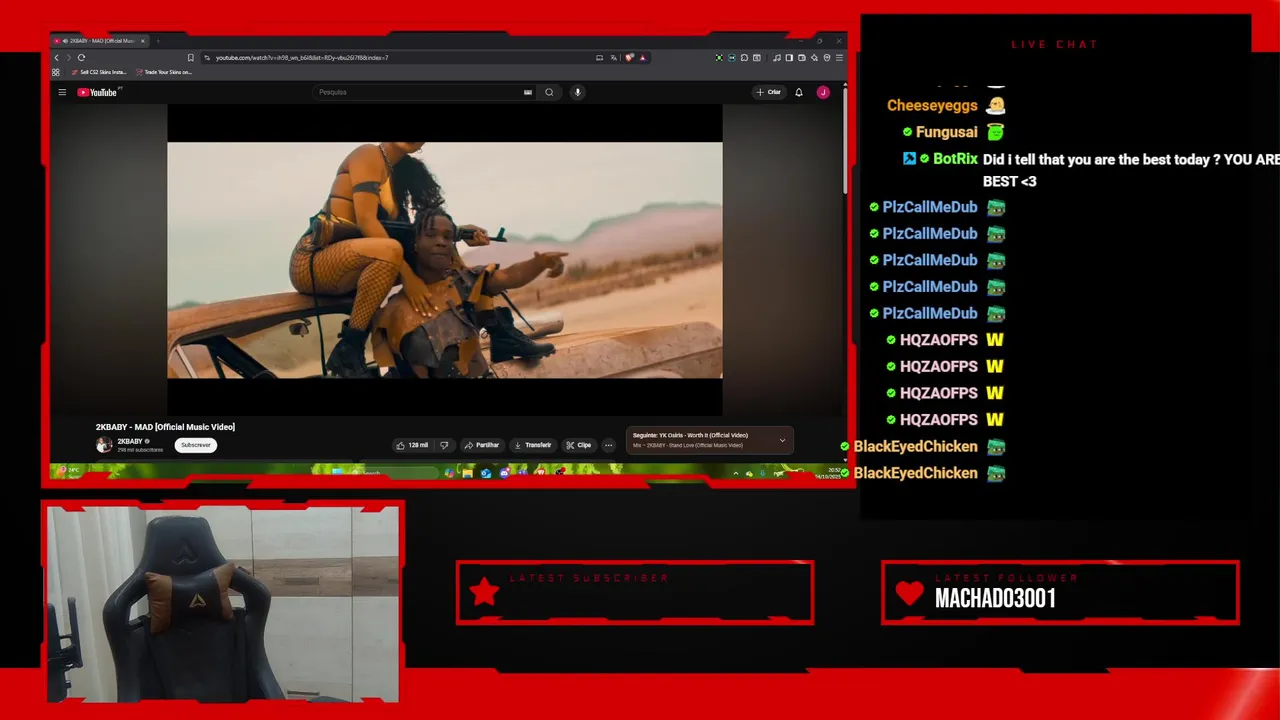1280x720 pixels.
Task: Like the video with 128 mil thumbs up
Action: (413, 445)
